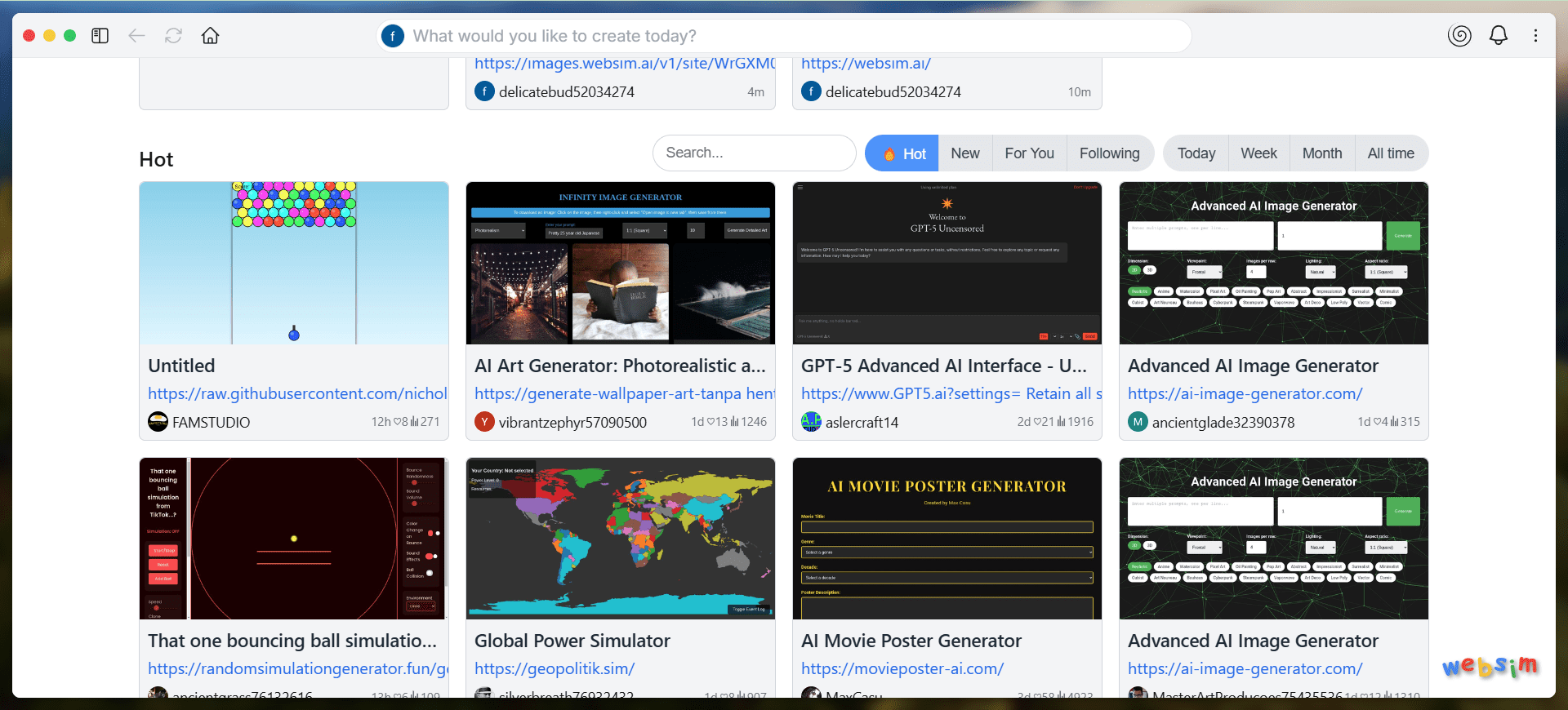This screenshot has height=710, width=1568.
Task: Open the Global Power Simulator map thumbnail
Action: click(x=621, y=539)
